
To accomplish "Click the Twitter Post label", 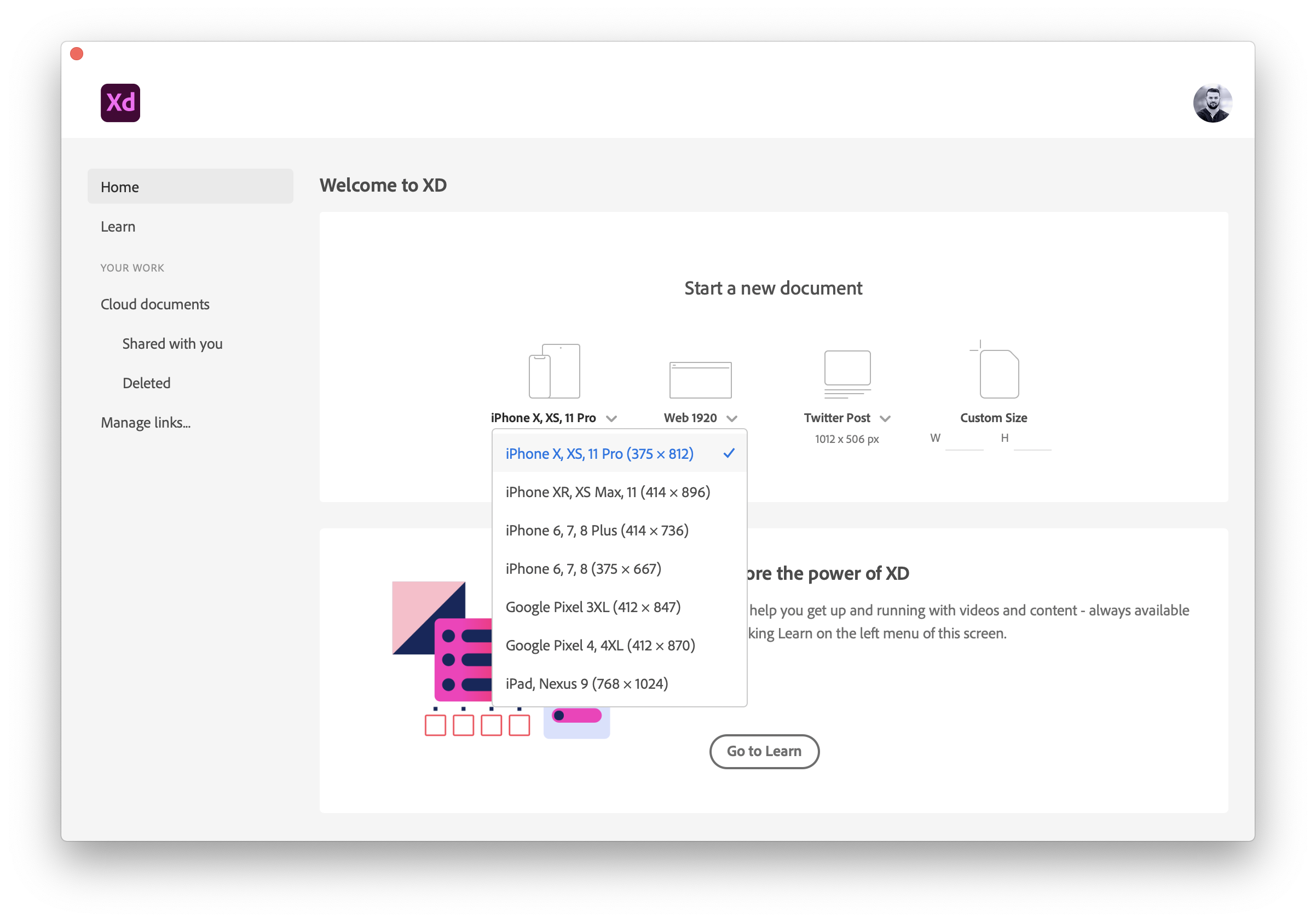I will (837, 418).
